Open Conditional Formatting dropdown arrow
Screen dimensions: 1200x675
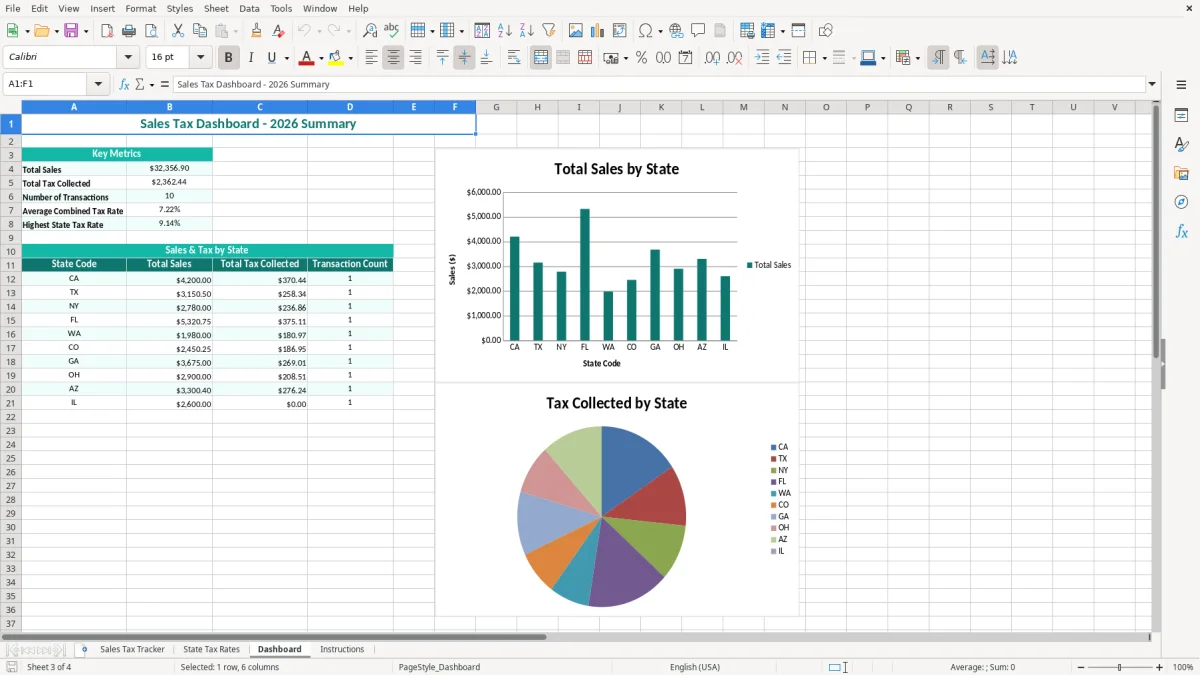pyautogui.click(x=917, y=58)
